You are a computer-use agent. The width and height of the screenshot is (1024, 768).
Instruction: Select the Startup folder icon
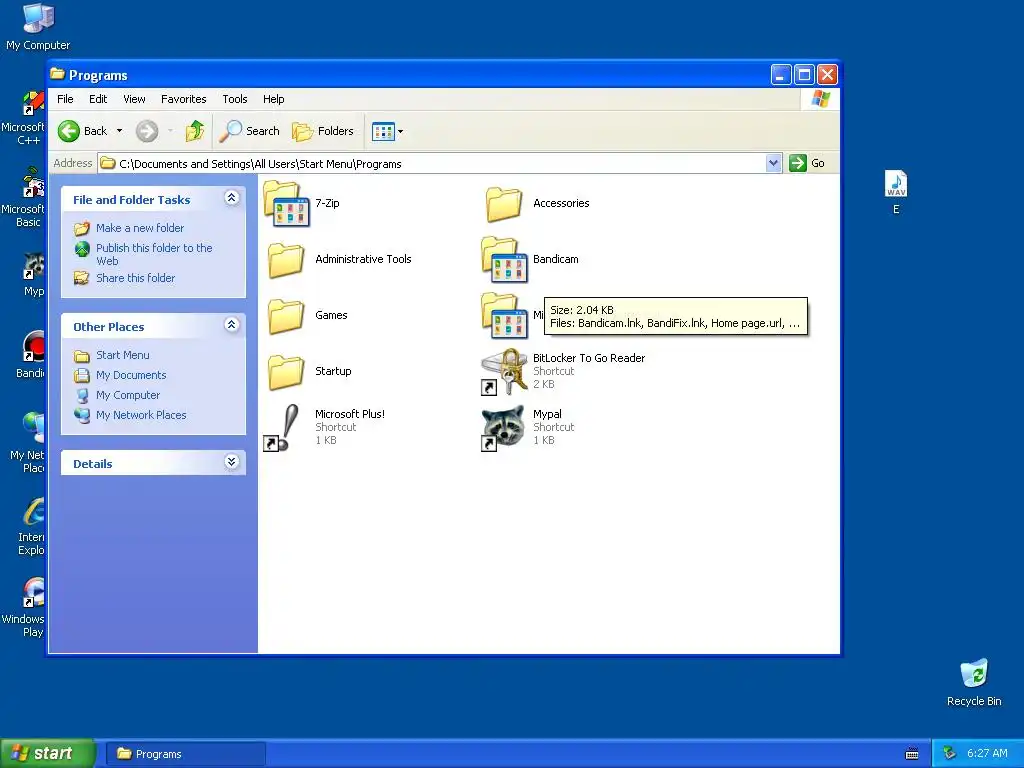[286, 372]
